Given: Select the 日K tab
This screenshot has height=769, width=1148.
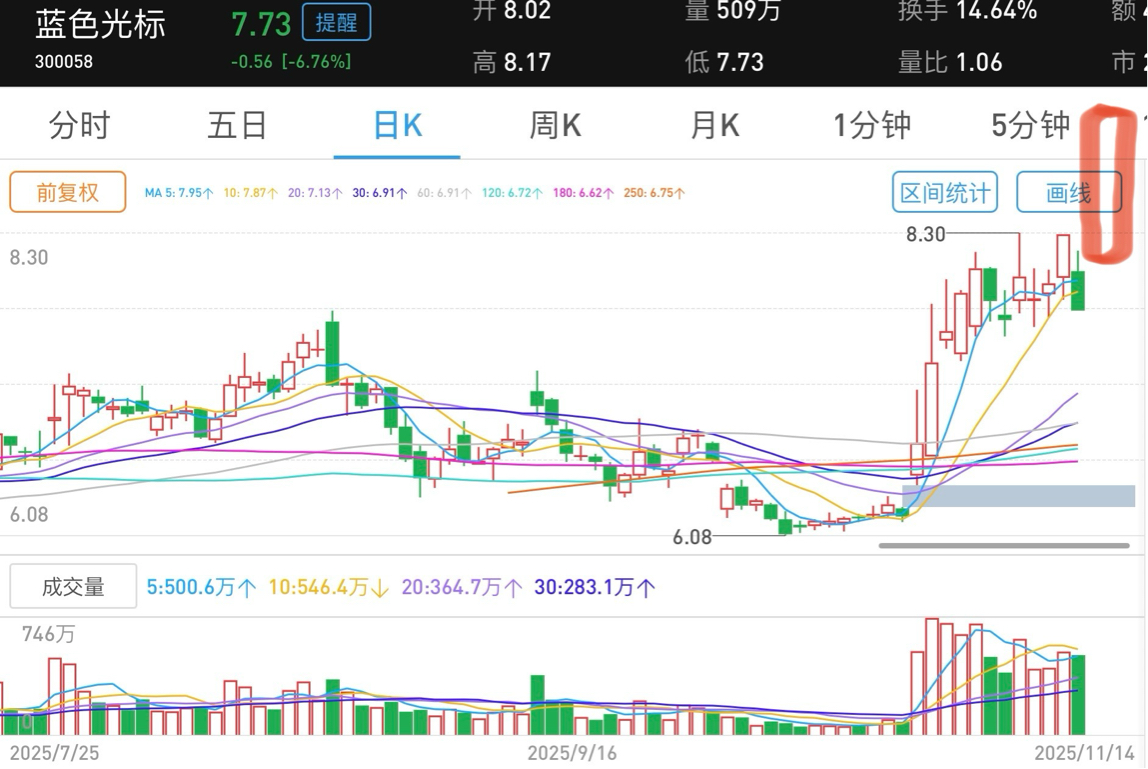Looking at the screenshot, I should point(398,125).
